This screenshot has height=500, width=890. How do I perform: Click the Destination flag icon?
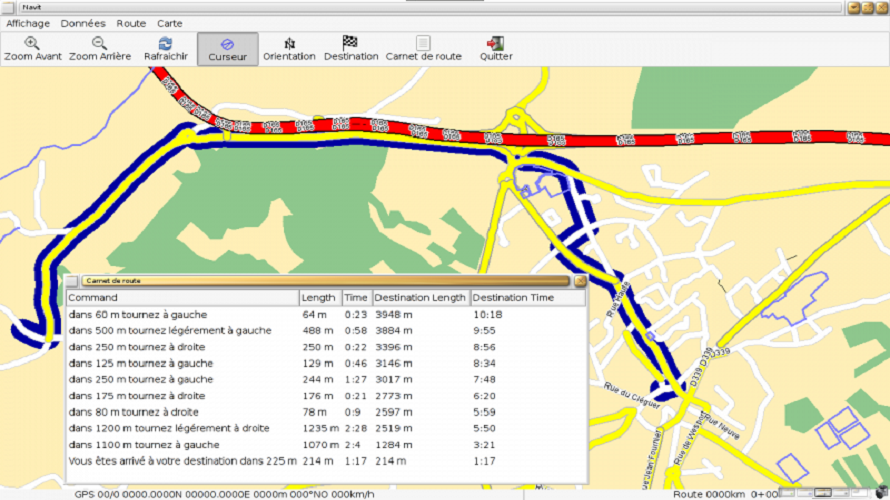(x=350, y=43)
